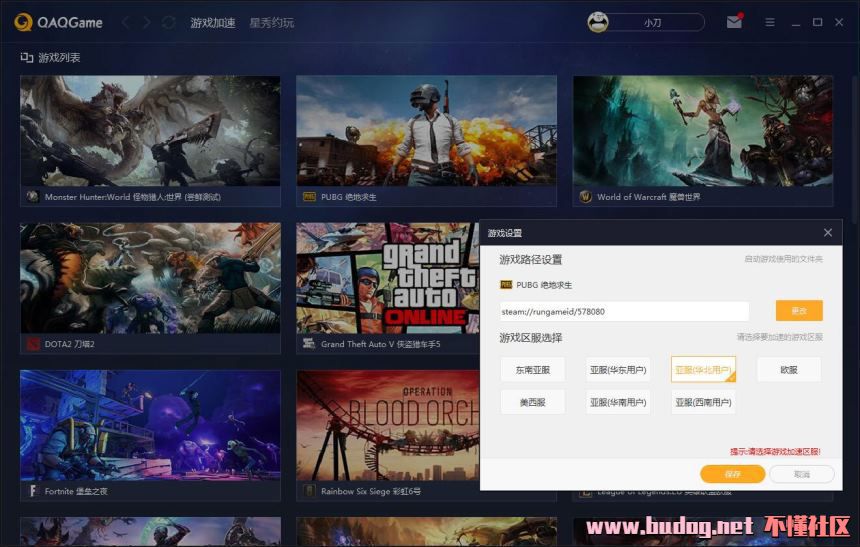860x547 pixels.
Task: Click the orange 更改 button
Action: click(x=799, y=311)
